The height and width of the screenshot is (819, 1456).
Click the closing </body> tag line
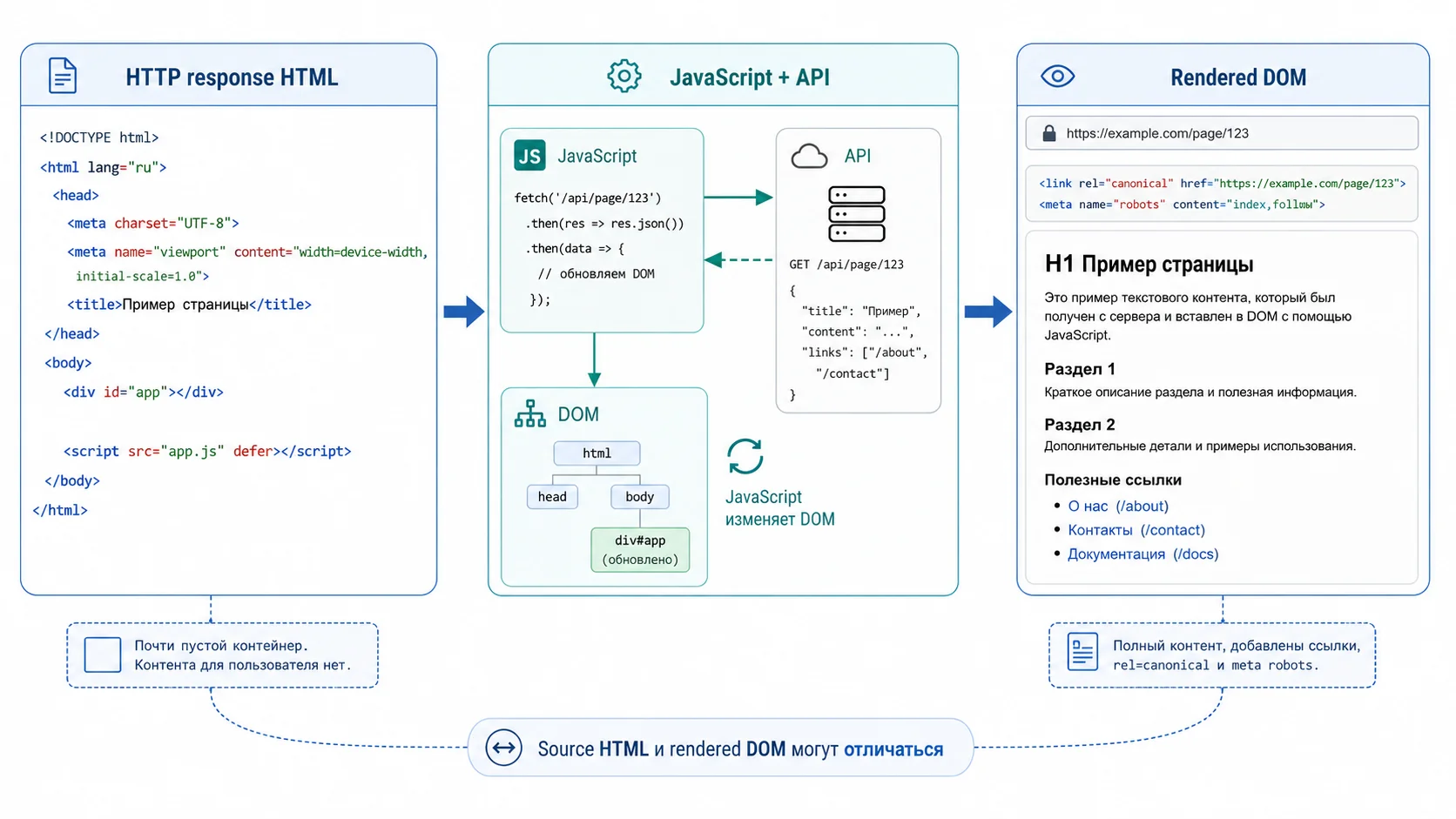pos(72,481)
